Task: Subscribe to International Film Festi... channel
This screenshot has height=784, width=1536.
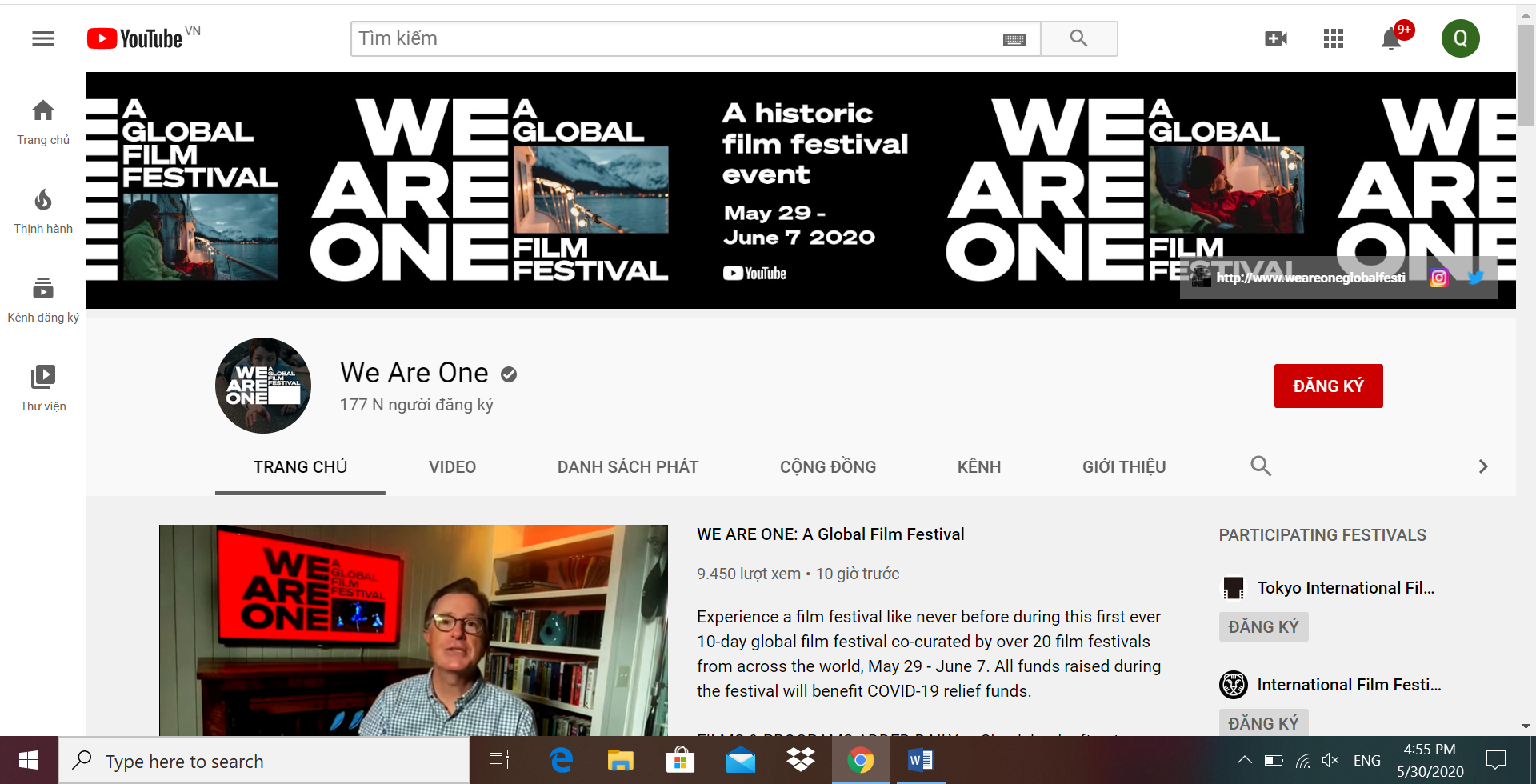Action: pyautogui.click(x=1263, y=723)
